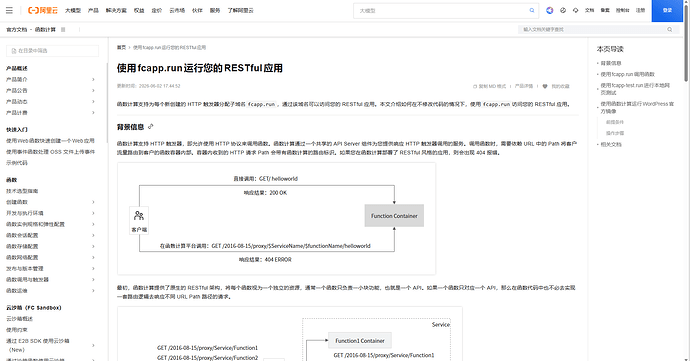Viewport: 690px width, 361px height.
Task: Open 使用事件函数处理 OSS 文件上传事件 sidebar item
Action: coord(50,152)
